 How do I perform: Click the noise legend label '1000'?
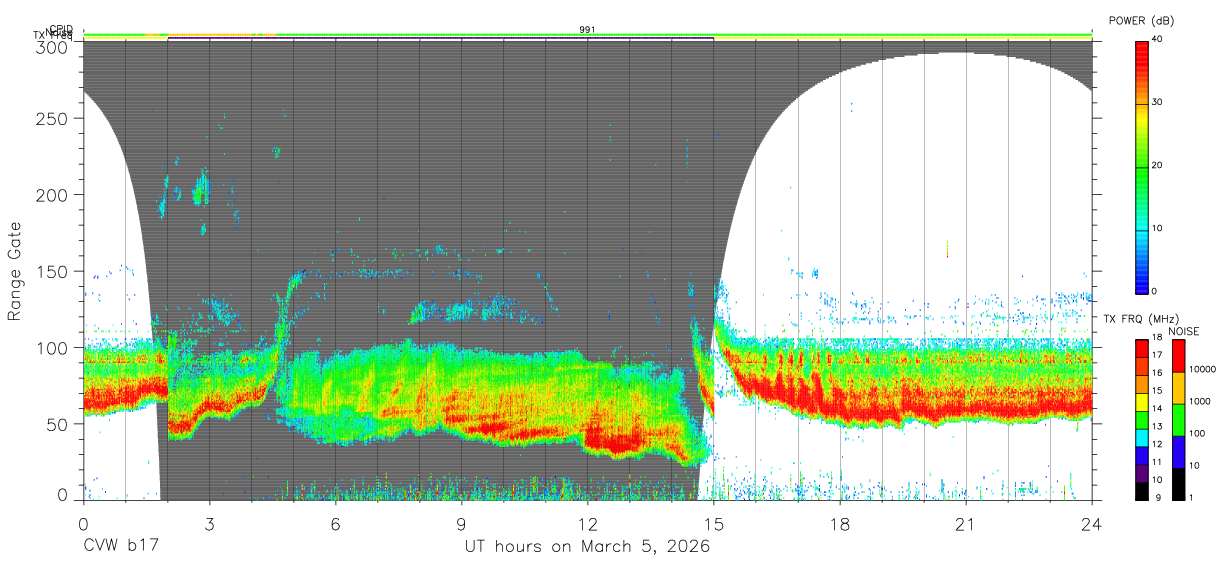(1199, 402)
